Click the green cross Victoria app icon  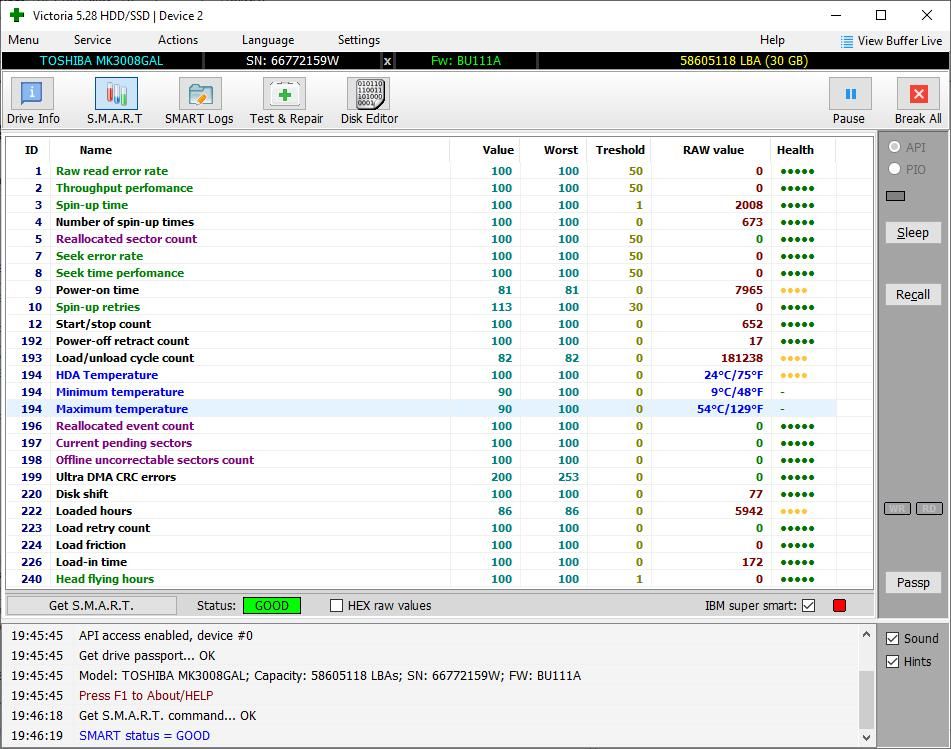(17, 15)
